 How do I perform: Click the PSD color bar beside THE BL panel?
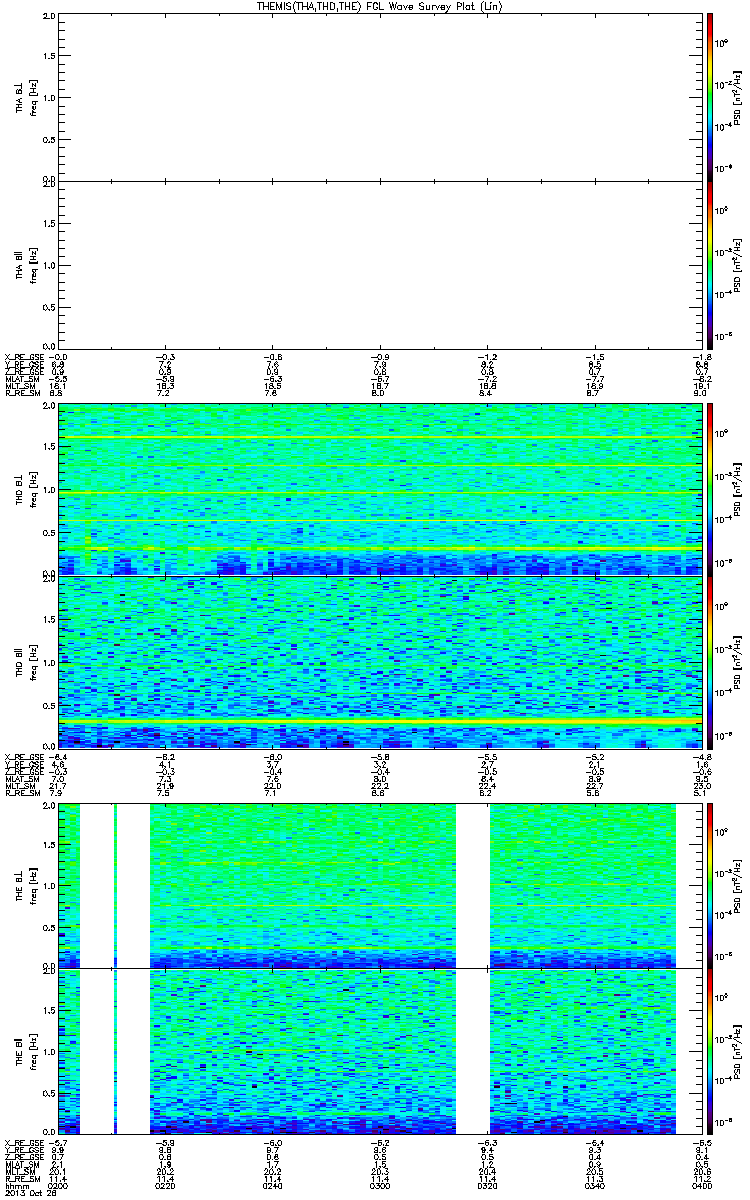(710, 885)
